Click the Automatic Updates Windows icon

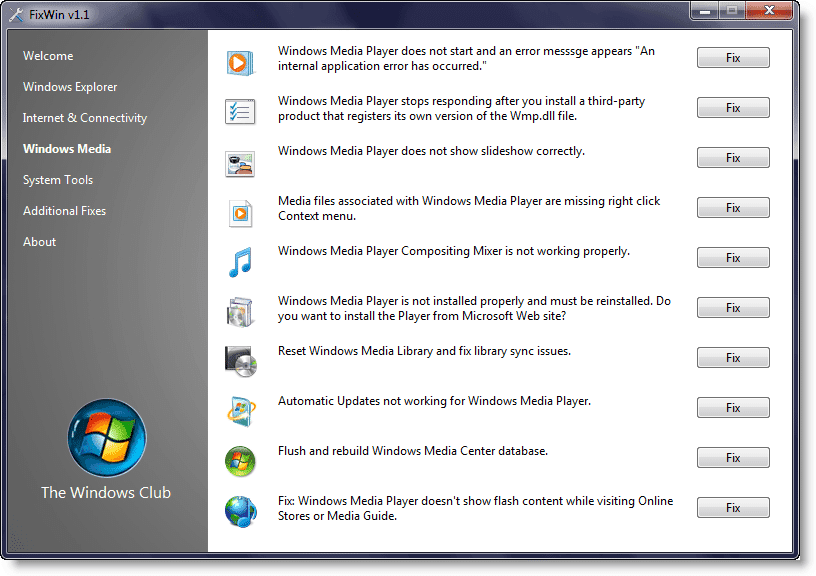[x=241, y=412]
